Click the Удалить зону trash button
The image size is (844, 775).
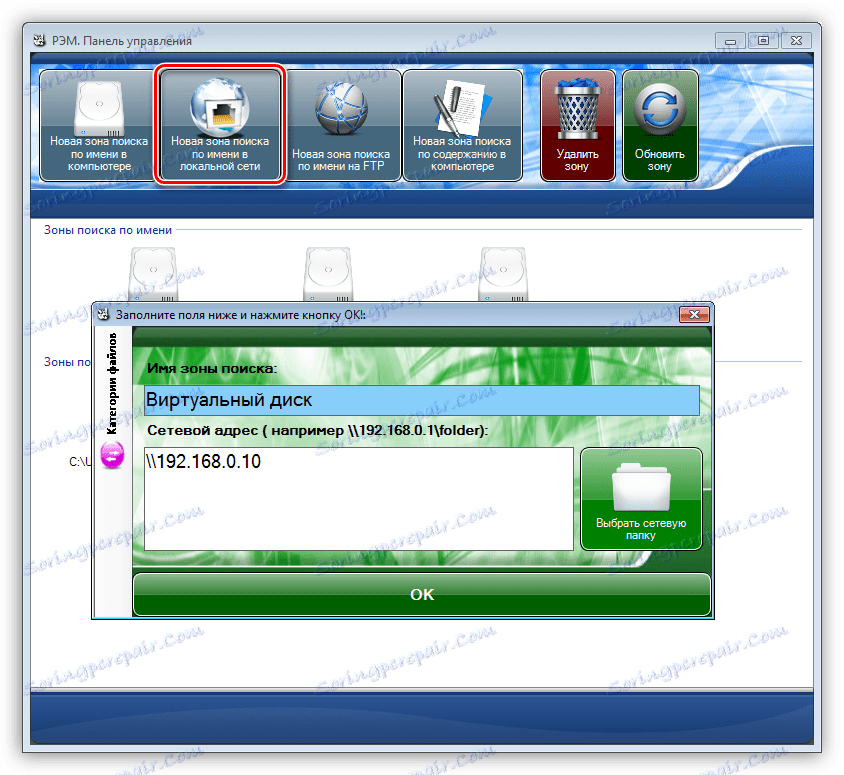578,125
